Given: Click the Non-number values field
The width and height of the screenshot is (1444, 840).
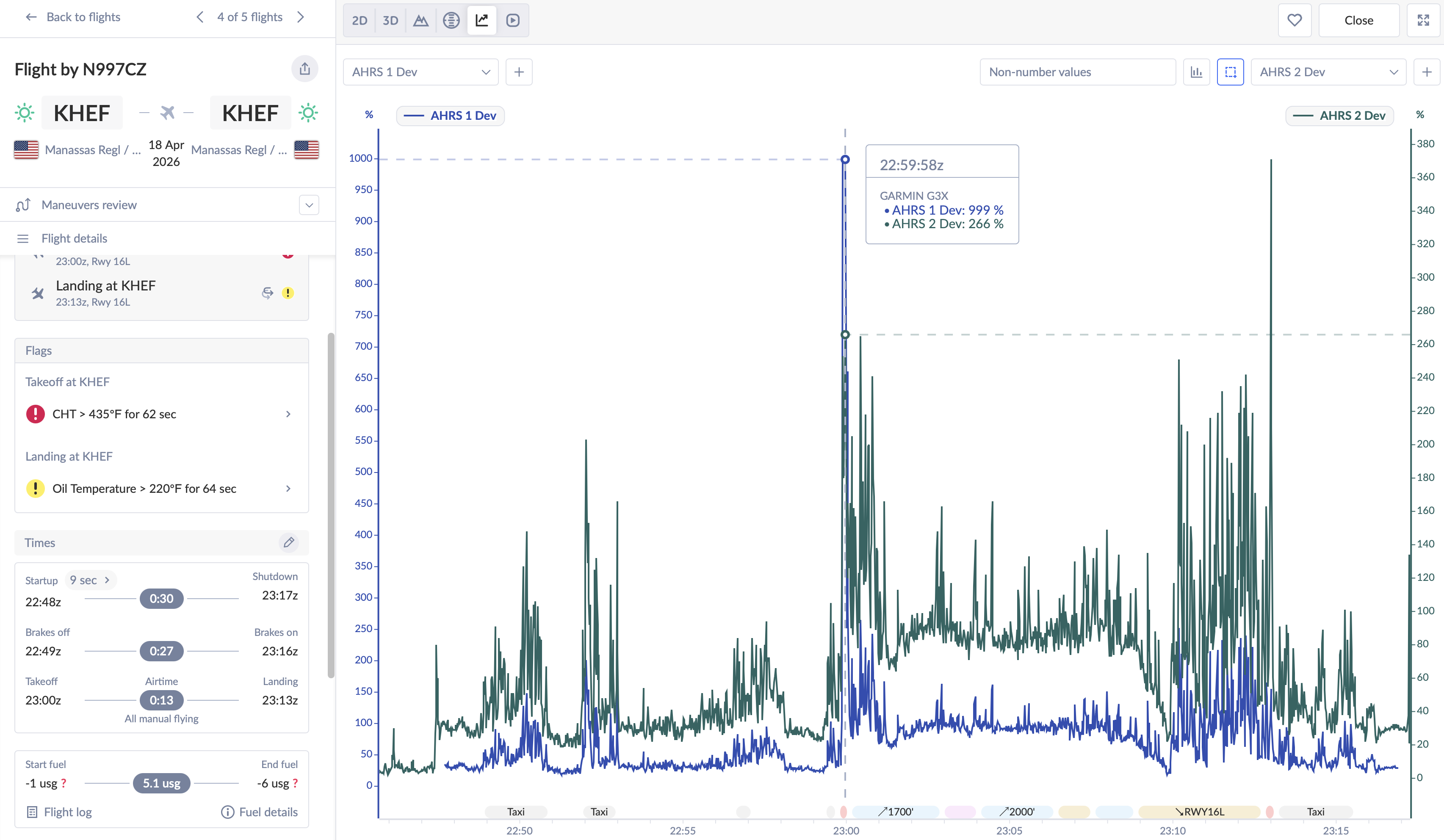Looking at the screenshot, I should tap(1078, 72).
